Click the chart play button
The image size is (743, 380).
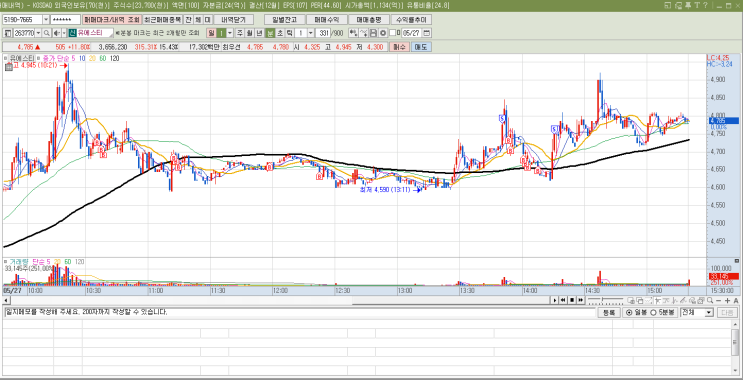[555, 300]
